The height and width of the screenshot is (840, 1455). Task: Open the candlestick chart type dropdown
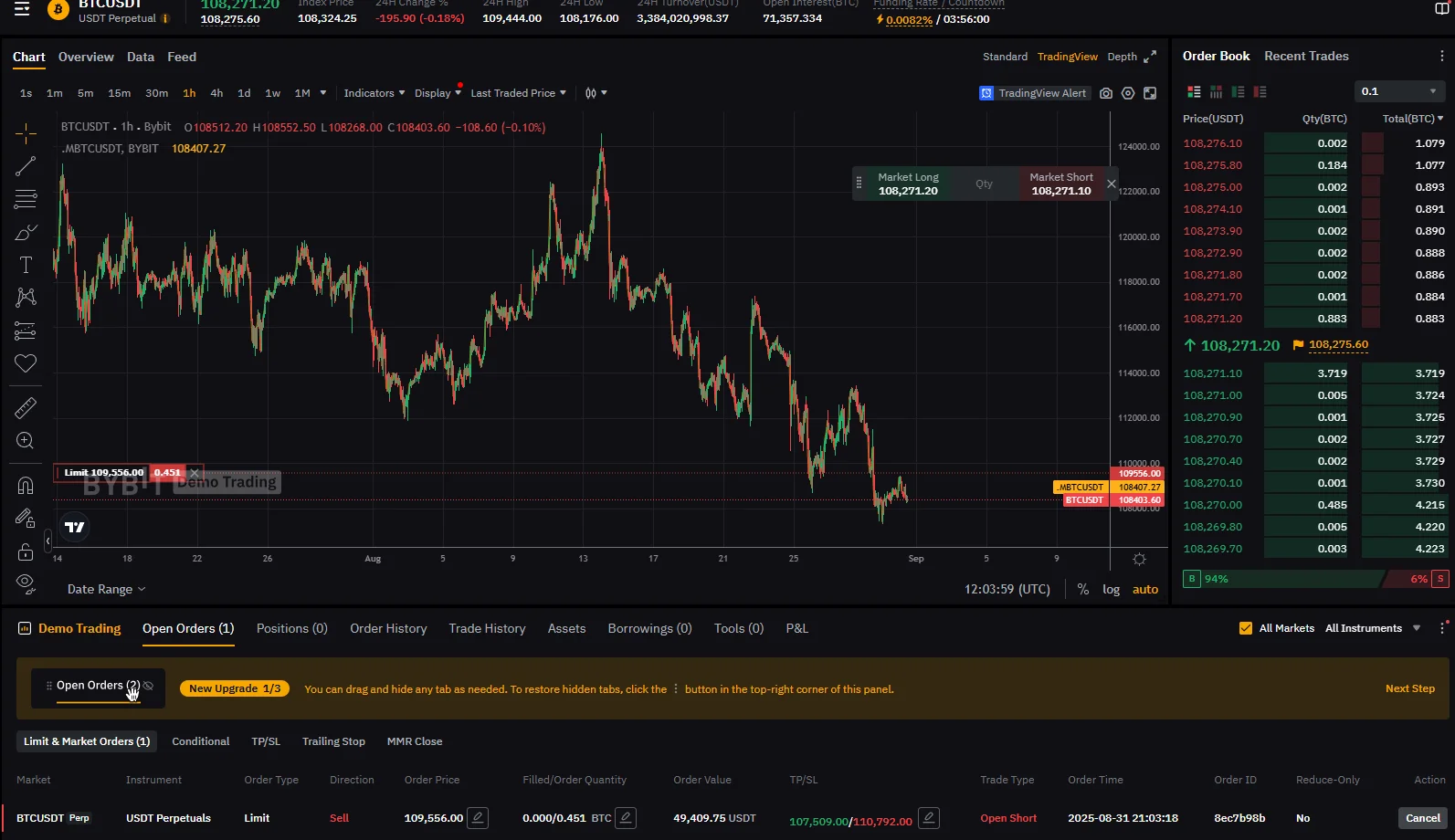(596, 93)
